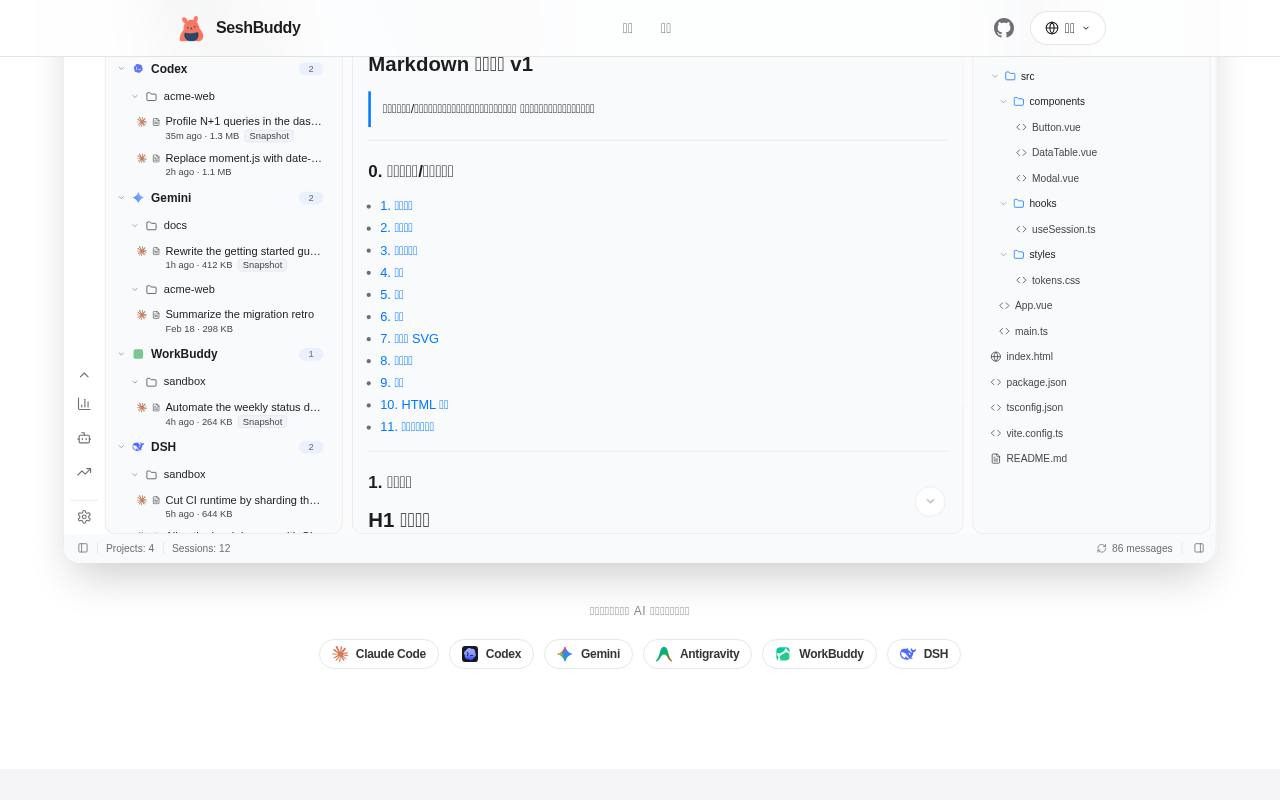
Task: Open the GitHub repository icon
Action: coord(1004,28)
